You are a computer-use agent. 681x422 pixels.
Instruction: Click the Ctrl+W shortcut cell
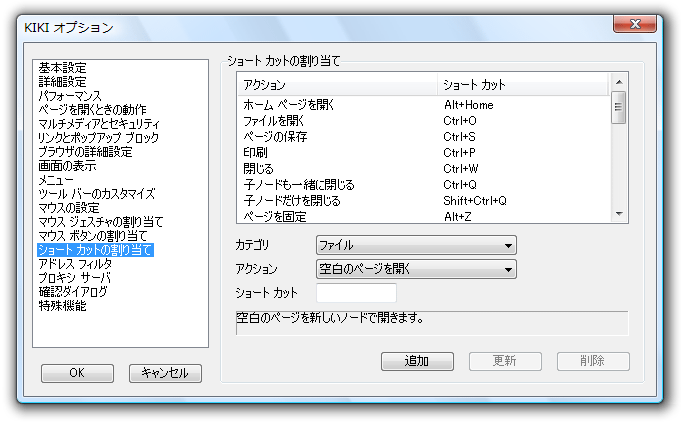pyautogui.click(x=460, y=168)
